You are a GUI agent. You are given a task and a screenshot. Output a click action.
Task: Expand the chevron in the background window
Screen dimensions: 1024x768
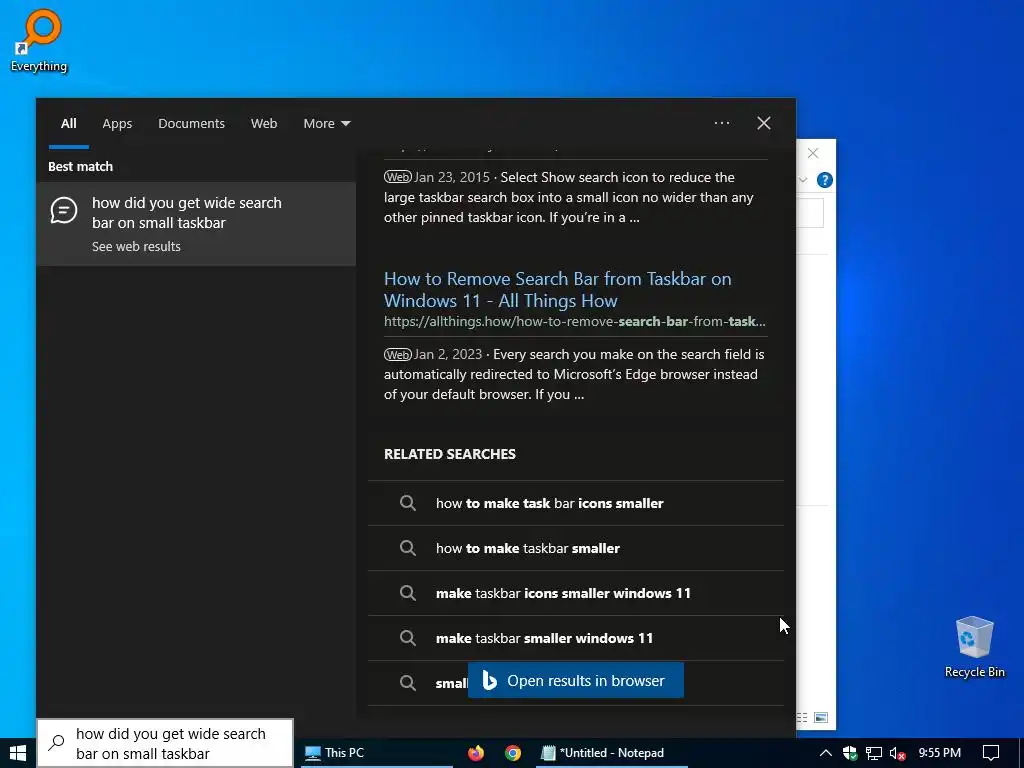point(803,180)
